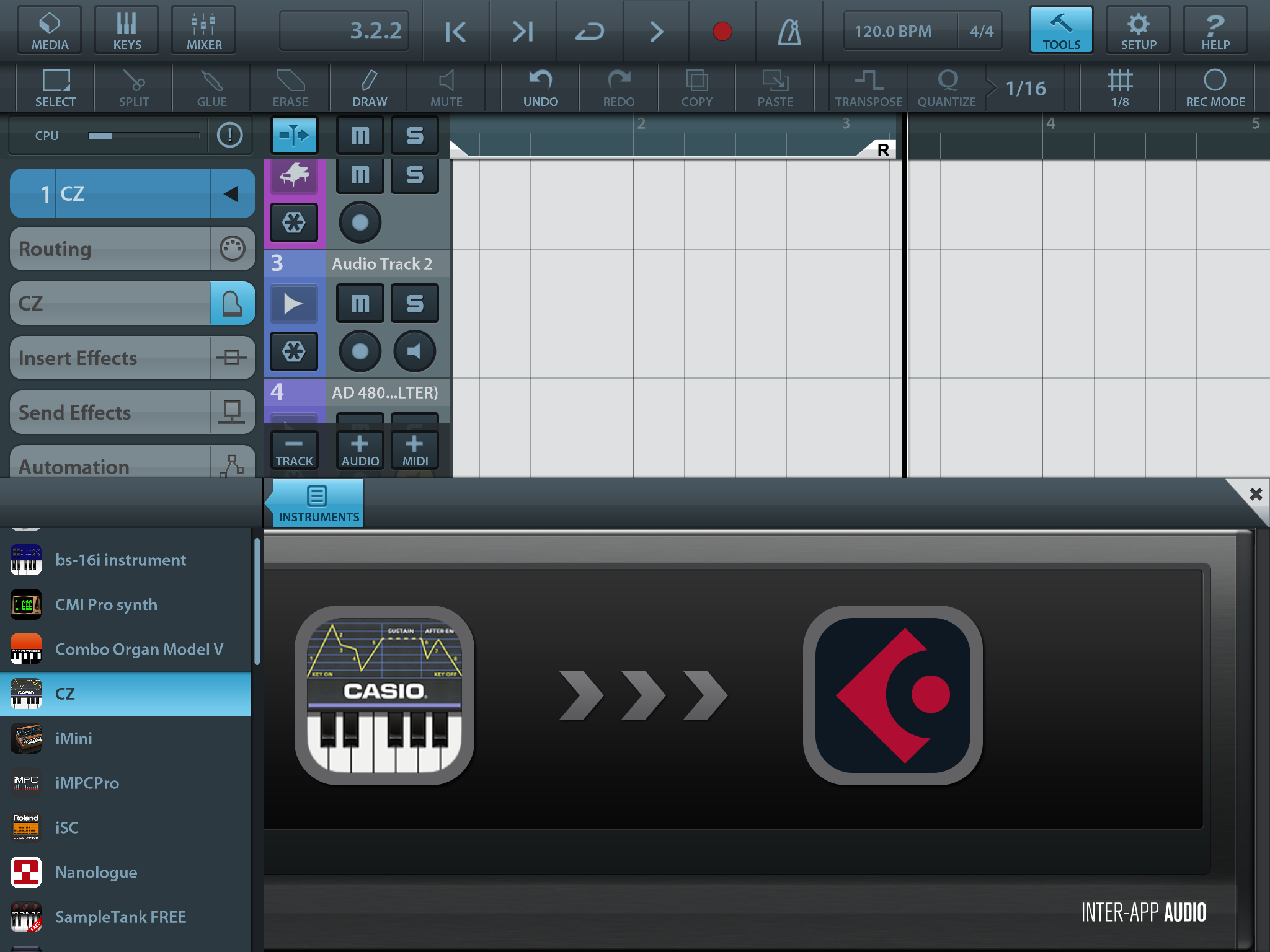The width and height of the screenshot is (1270, 952).
Task: Select CMI Pro synth from the list
Action: [x=125, y=604]
